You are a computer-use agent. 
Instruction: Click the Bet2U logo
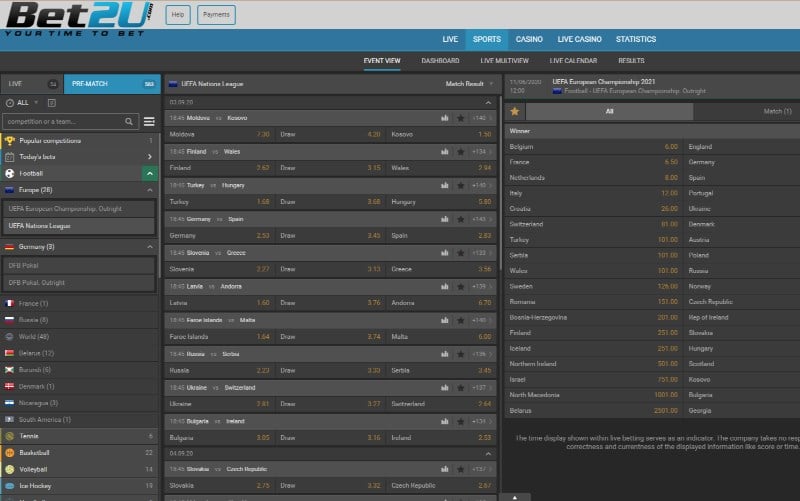coord(79,19)
